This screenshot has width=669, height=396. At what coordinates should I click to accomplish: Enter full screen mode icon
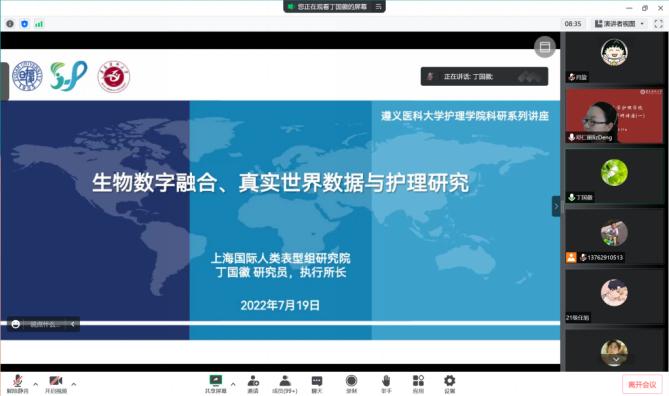(x=658, y=24)
